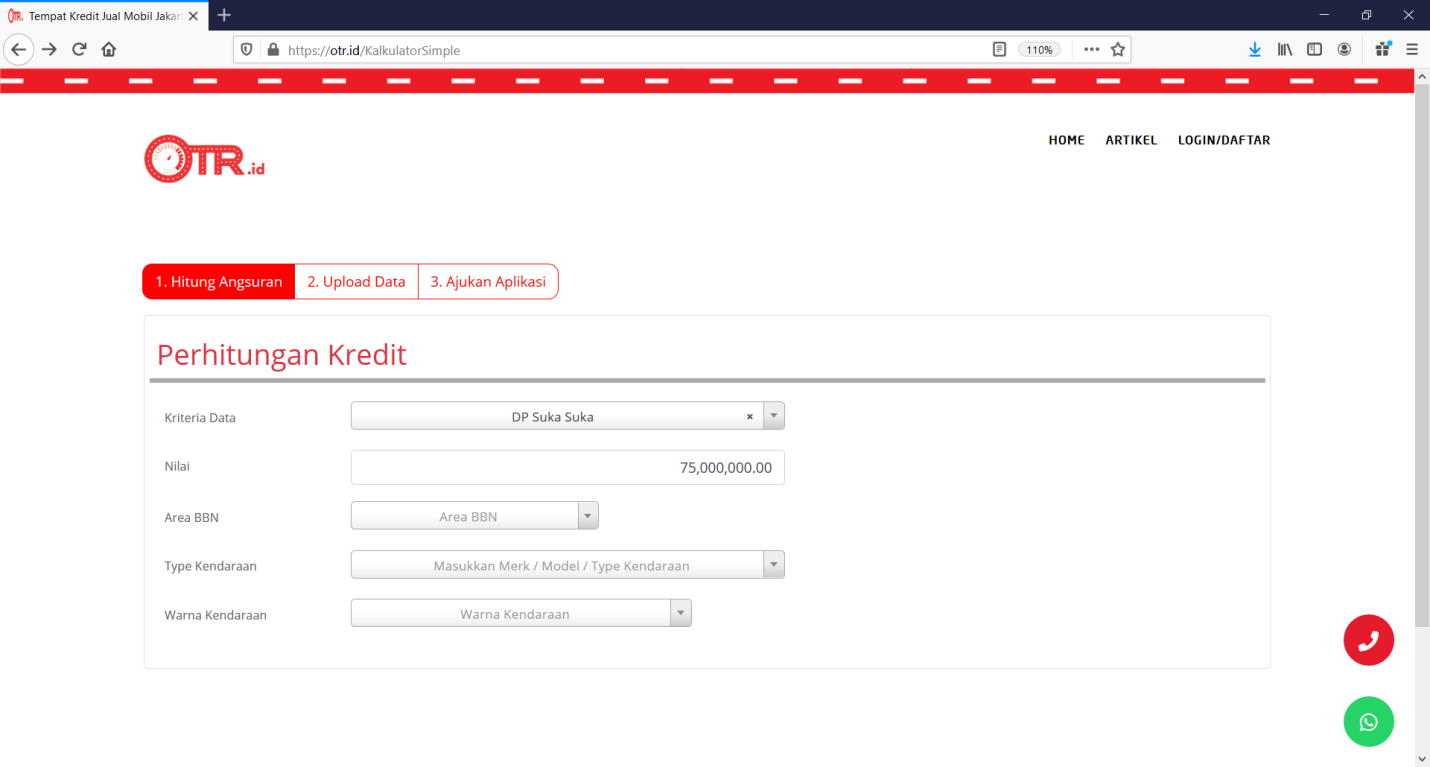Switch to the 2. Upload Data tab
The height and width of the screenshot is (767, 1430).
coord(356,282)
